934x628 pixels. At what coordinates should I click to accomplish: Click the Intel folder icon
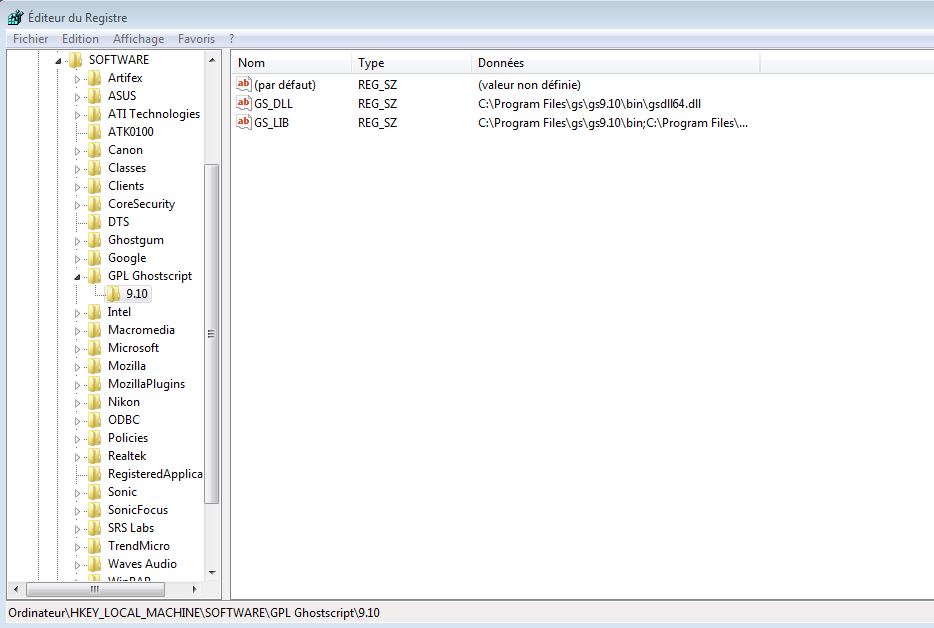(x=94, y=312)
